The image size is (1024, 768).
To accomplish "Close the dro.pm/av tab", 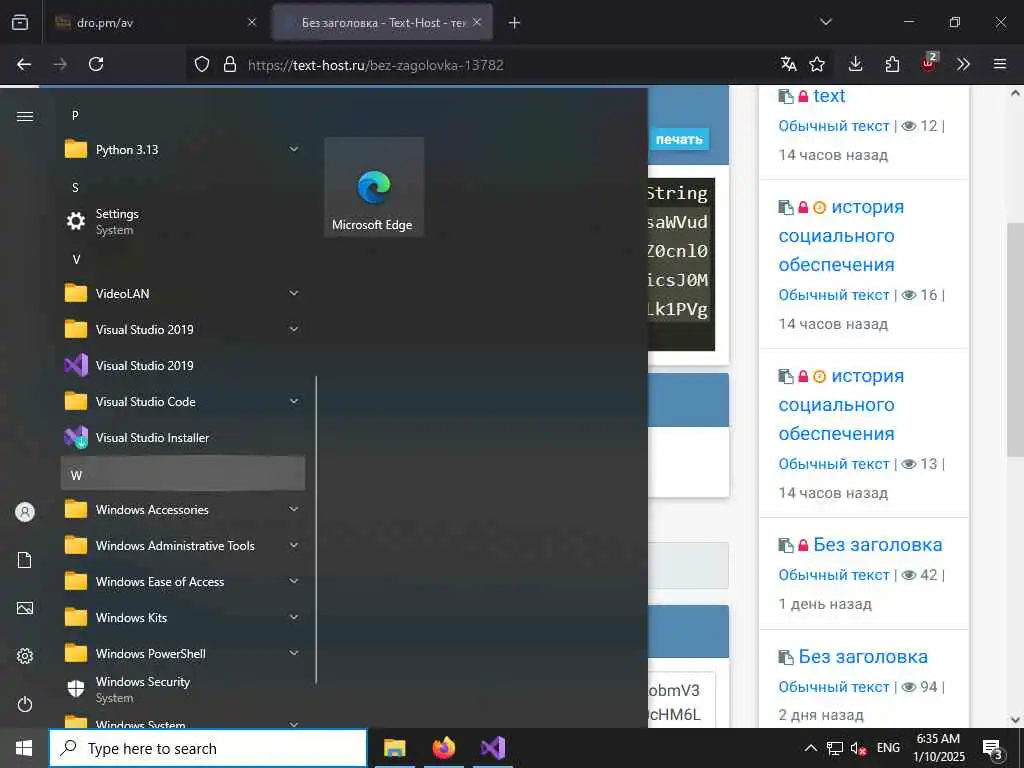I will 252,22.
